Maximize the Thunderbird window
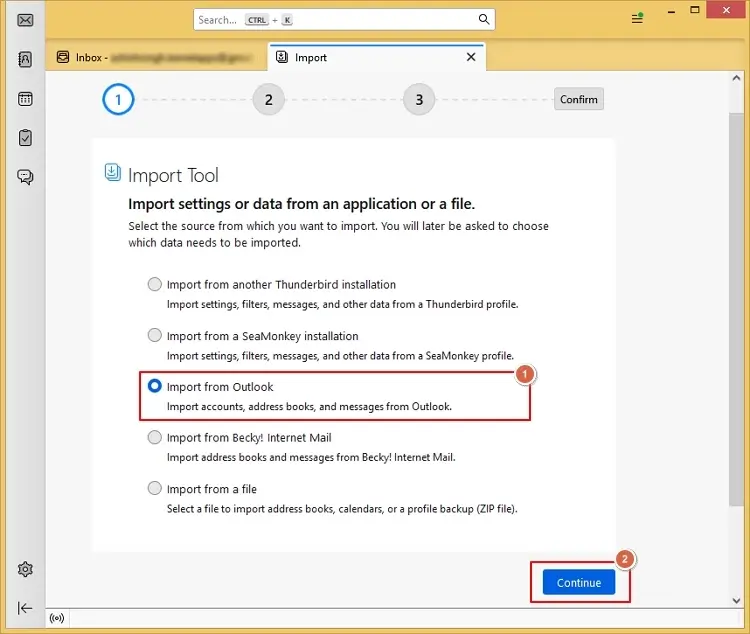This screenshot has width=750, height=634. (x=695, y=10)
